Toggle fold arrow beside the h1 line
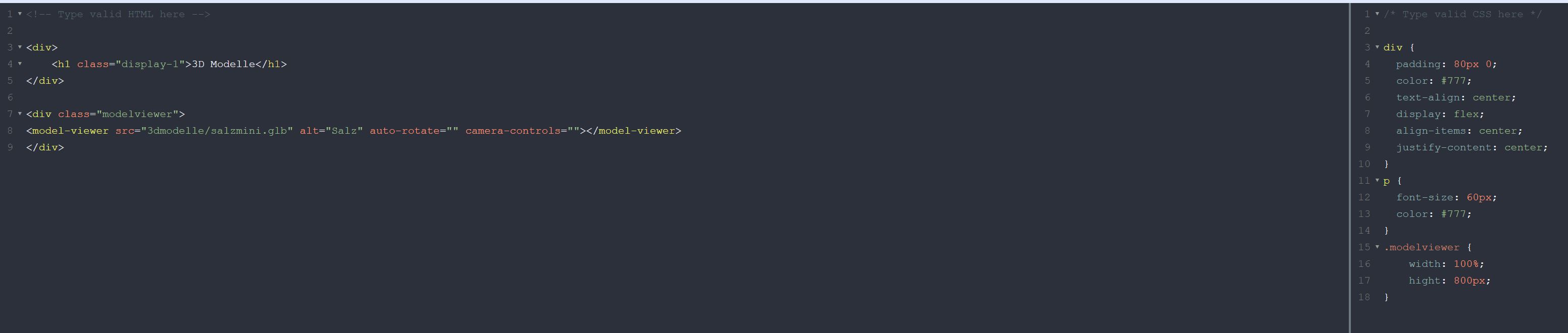This screenshot has width=1568, height=333. click(20, 64)
